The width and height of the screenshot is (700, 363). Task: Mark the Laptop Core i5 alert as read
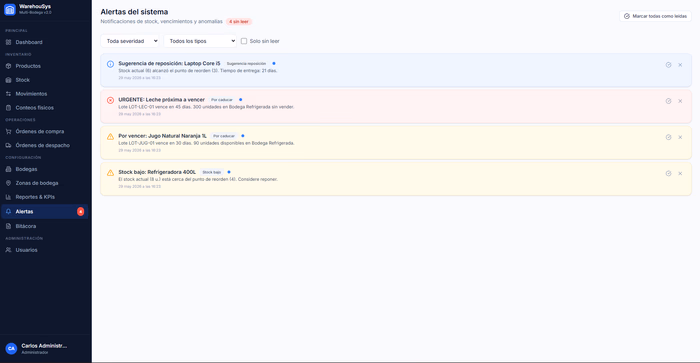(668, 65)
